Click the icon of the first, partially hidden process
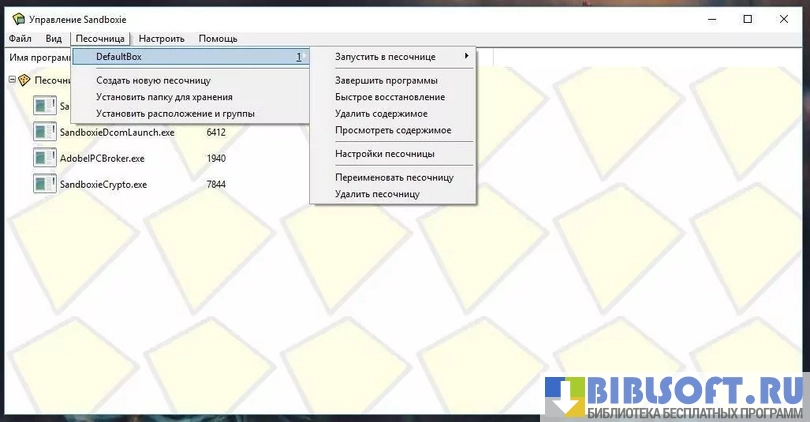This screenshot has height=422, width=810. 44,105
